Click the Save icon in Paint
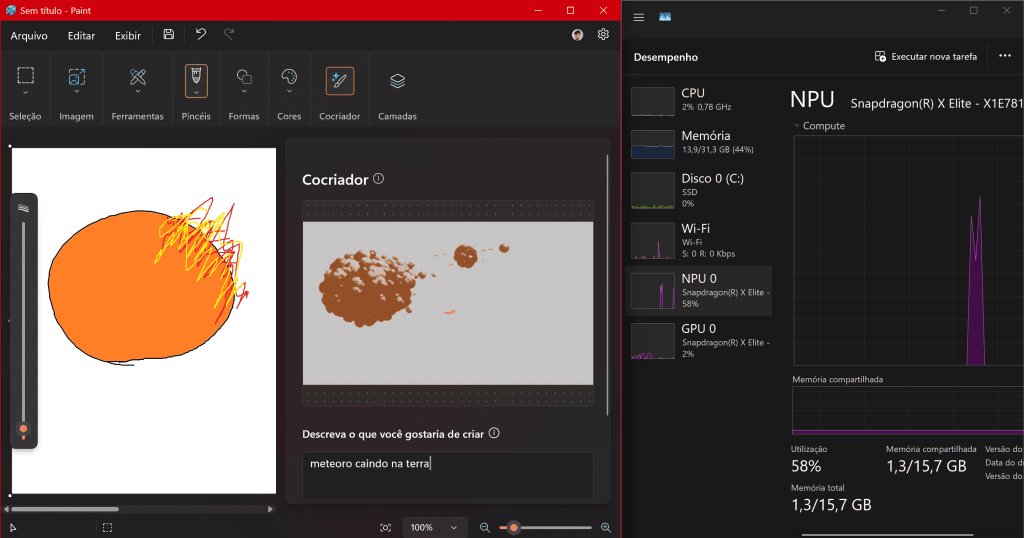The image size is (1024, 538). coord(168,35)
